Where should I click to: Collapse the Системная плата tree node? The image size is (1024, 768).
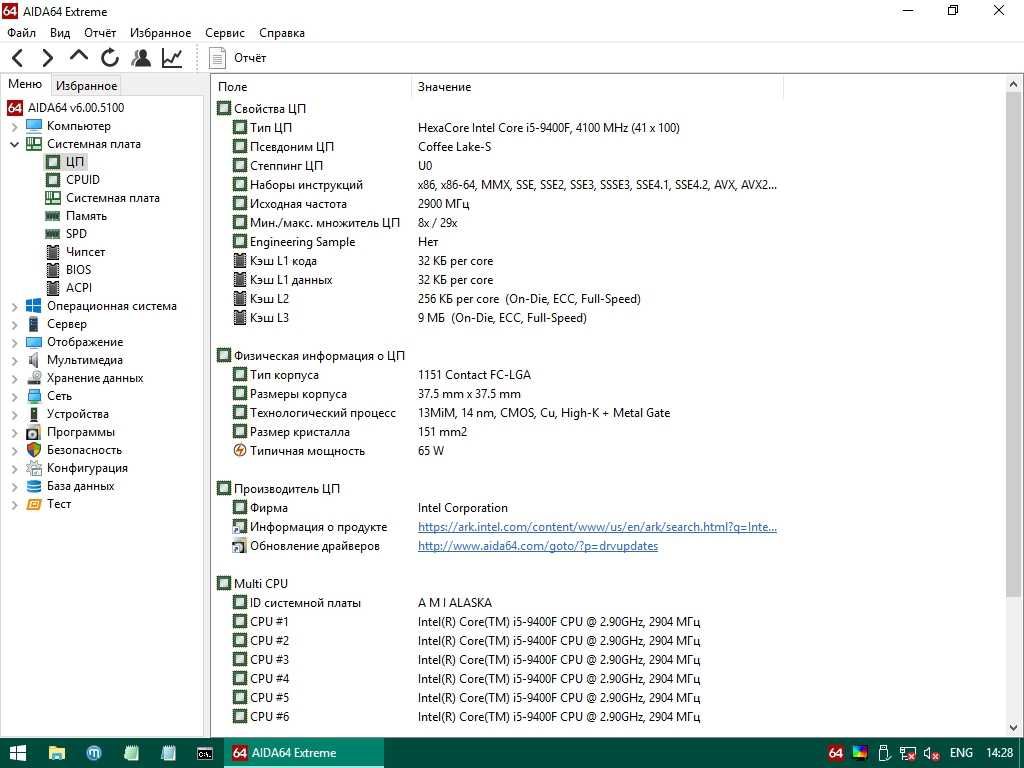click(x=14, y=144)
